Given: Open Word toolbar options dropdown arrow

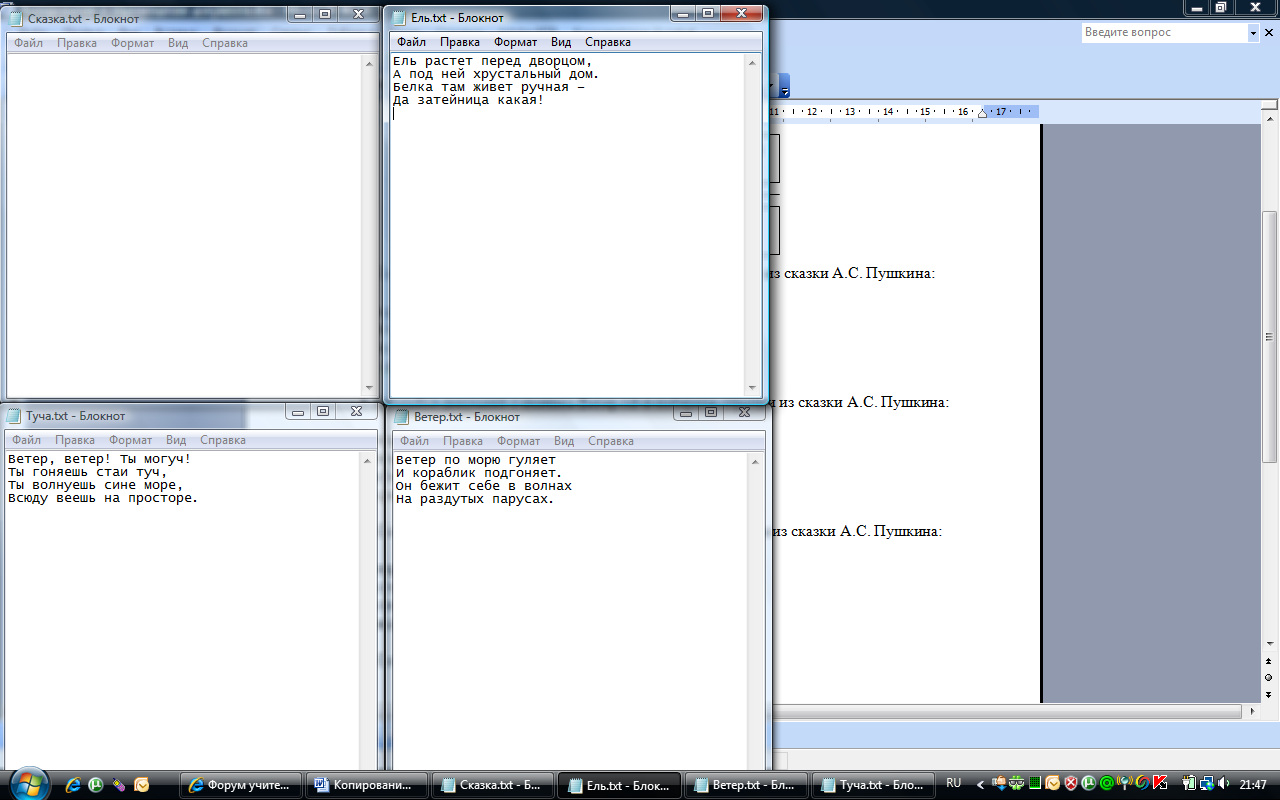Looking at the screenshot, I should (785, 86).
